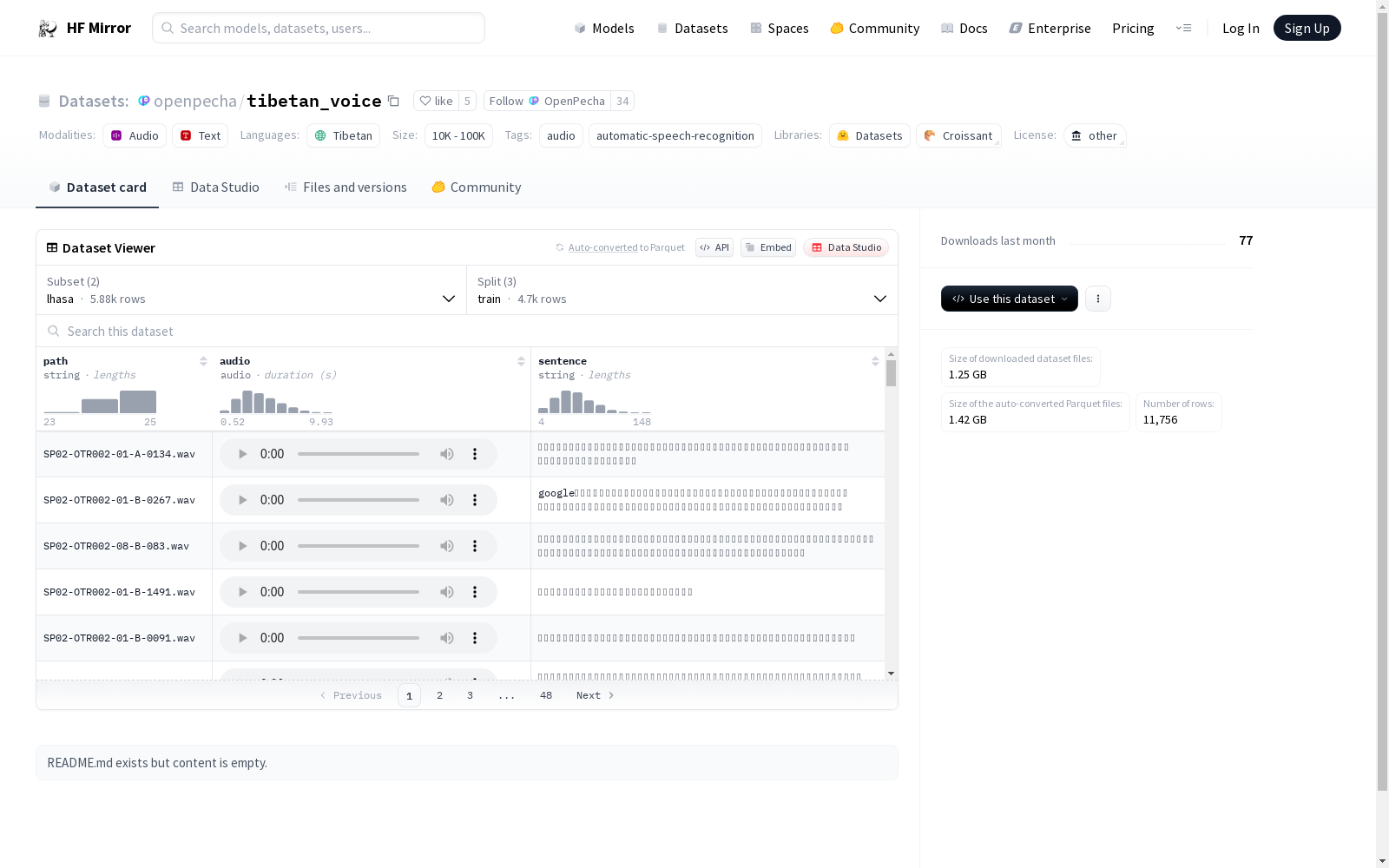The width and height of the screenshot is (1389, 868).
Task: Seek in SP02-OTR002-08-B-083.wav audio progress bar
Action: 359,546
